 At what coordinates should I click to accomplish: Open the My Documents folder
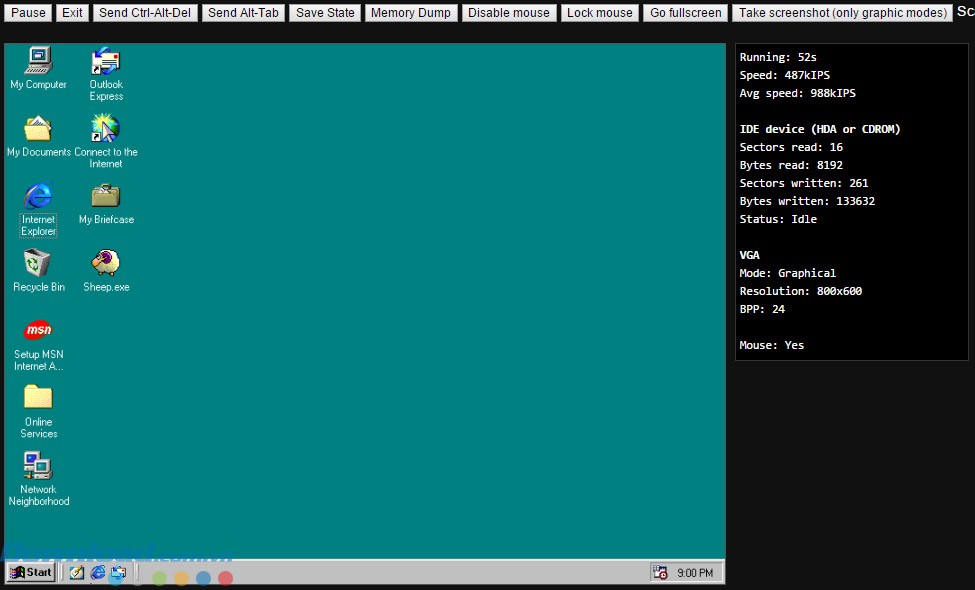point(37,128)
